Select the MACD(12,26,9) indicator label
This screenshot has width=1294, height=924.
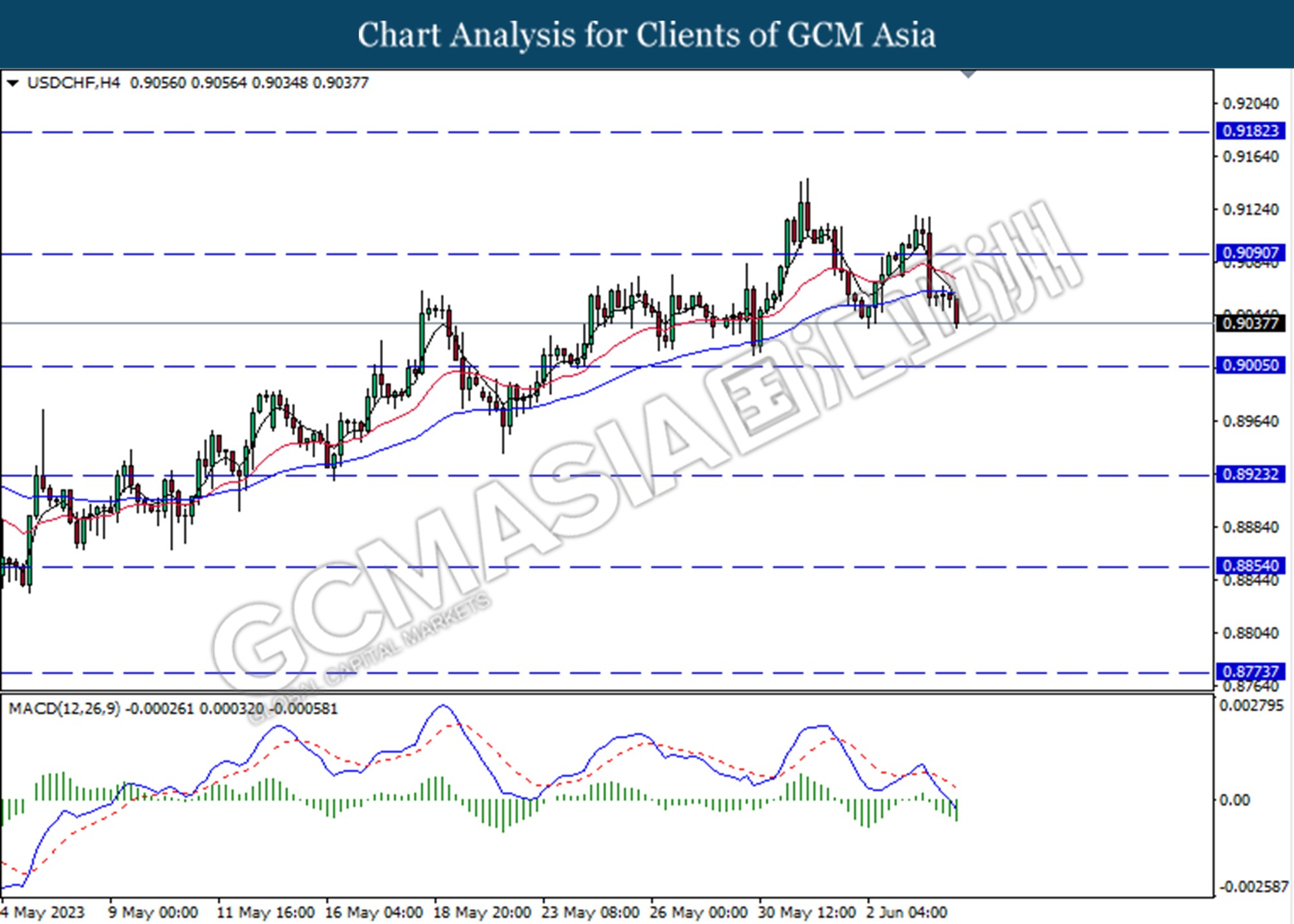64,709
